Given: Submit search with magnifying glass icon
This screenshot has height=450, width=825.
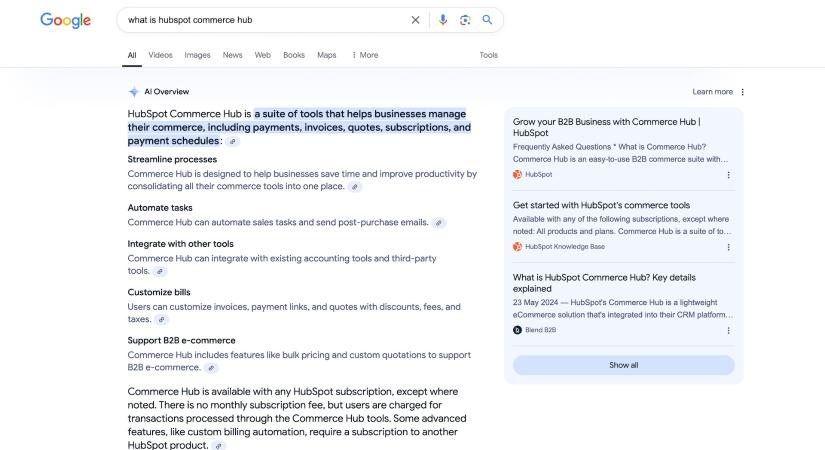Looking at the screenshot, I should point(487,20).
